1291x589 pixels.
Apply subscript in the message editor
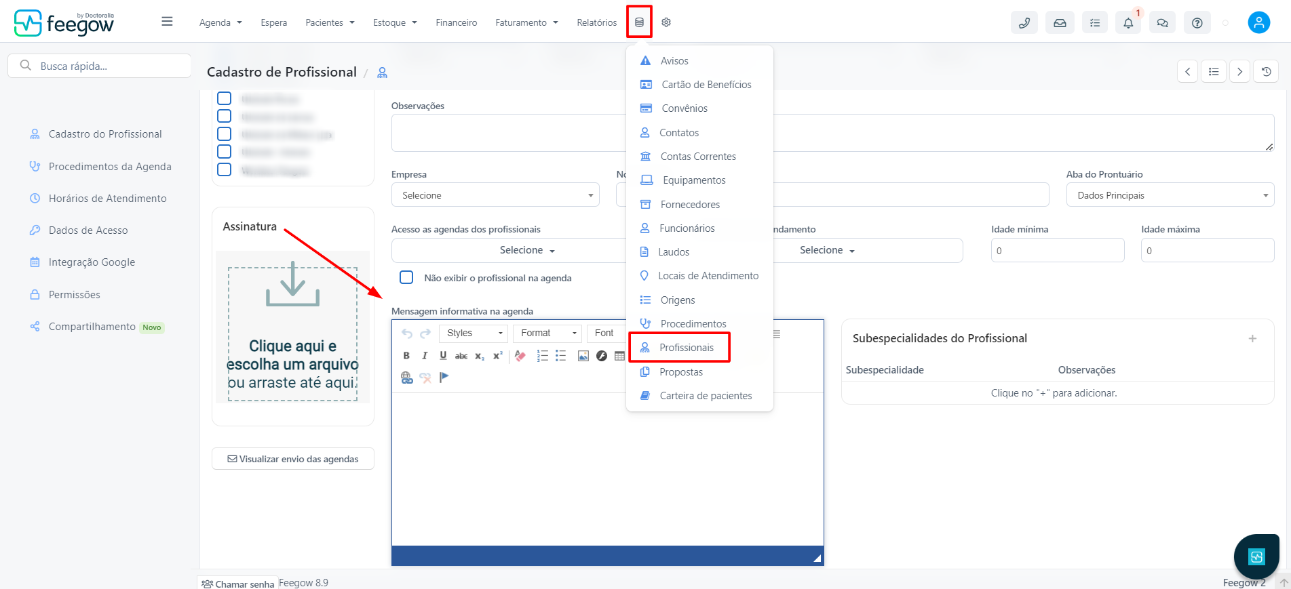click(479, 355)
